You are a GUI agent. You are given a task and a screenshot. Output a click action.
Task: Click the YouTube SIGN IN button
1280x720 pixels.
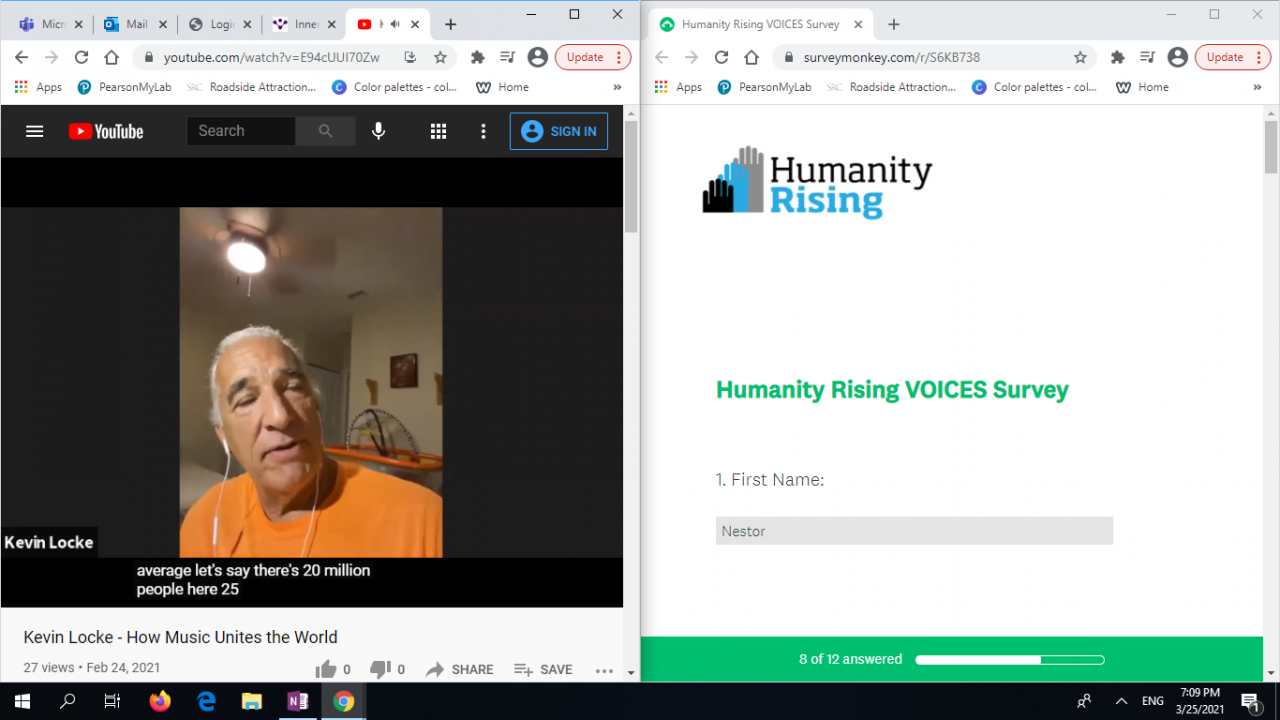coord(559,131)
